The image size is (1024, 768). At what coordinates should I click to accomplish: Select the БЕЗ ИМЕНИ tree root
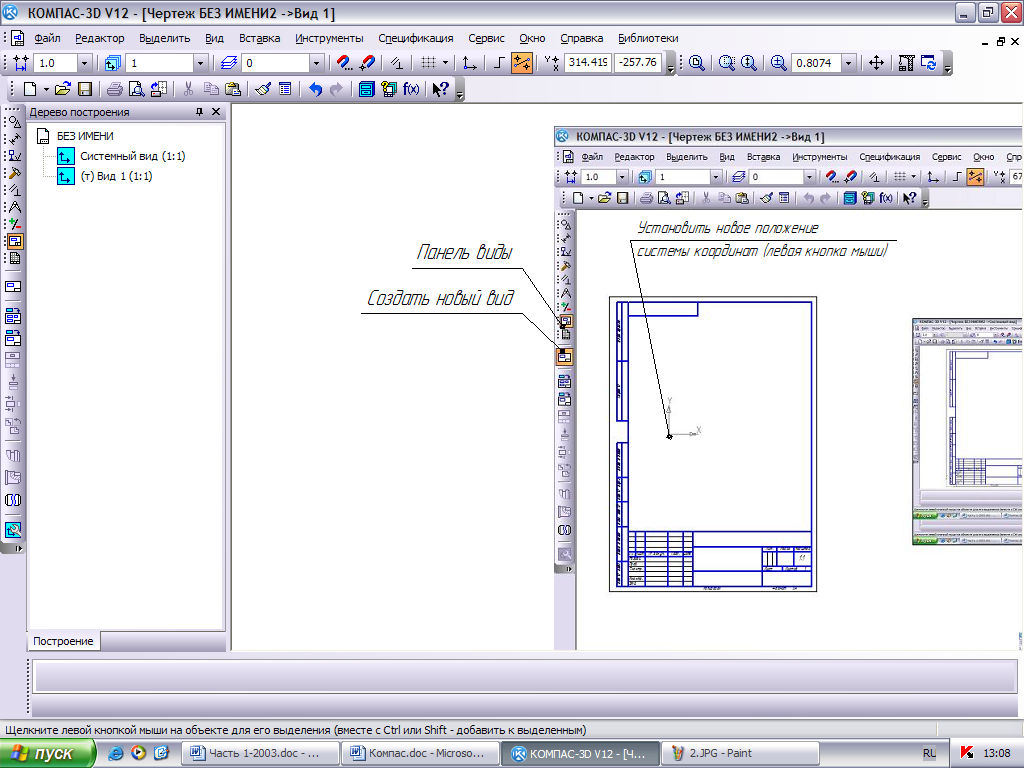(85, 136)
